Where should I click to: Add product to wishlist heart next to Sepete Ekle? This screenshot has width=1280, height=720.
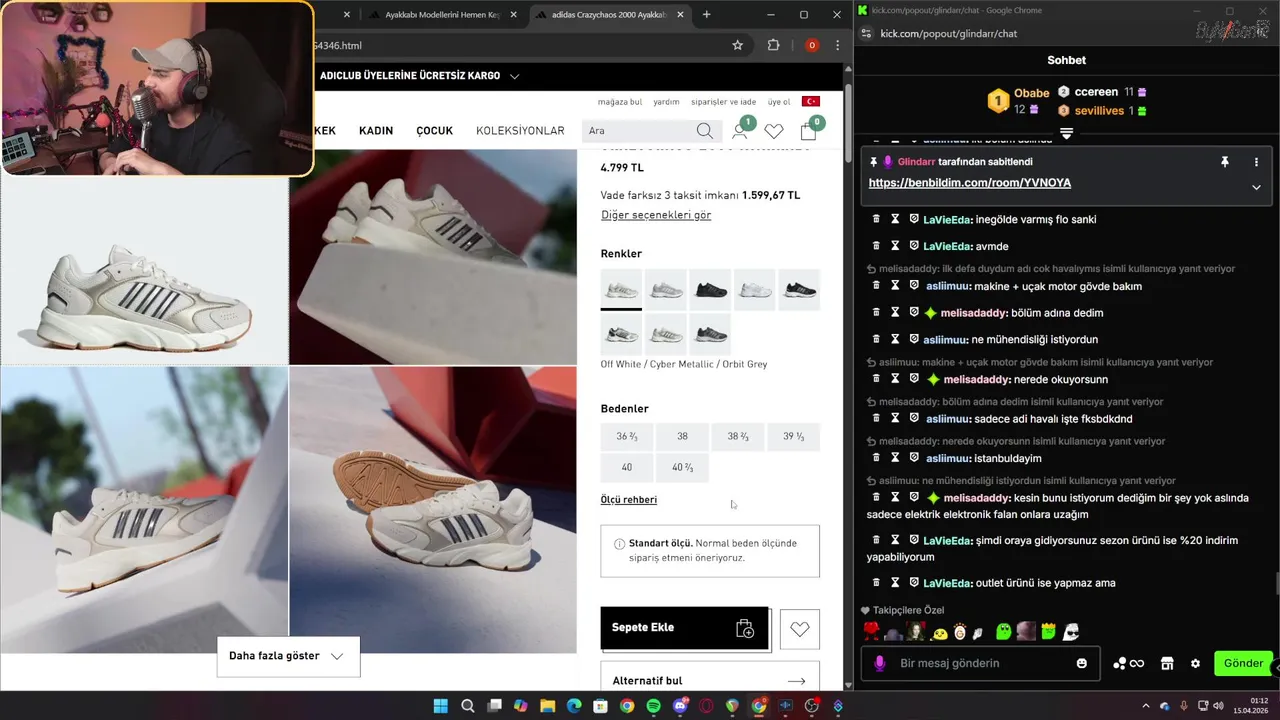point(799,629)
